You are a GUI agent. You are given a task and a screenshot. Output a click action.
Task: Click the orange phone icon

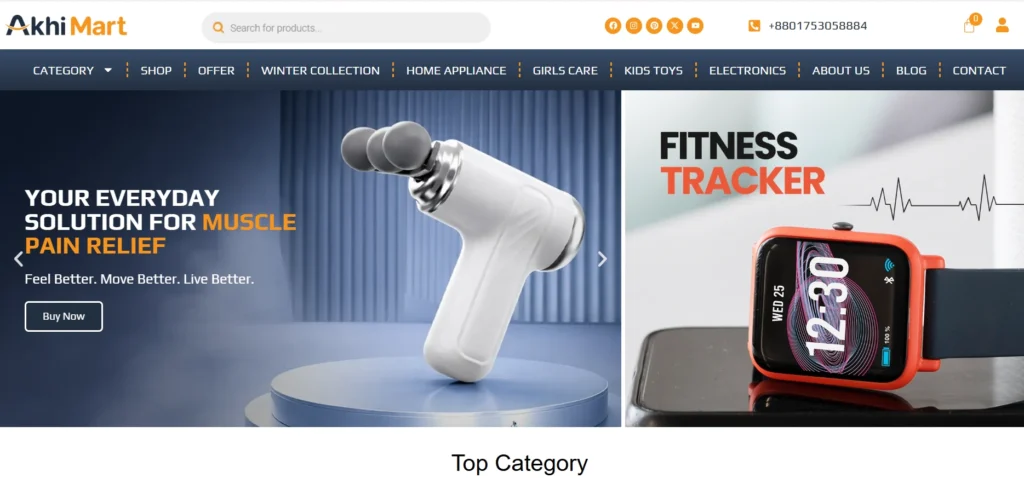click(754, 26)
